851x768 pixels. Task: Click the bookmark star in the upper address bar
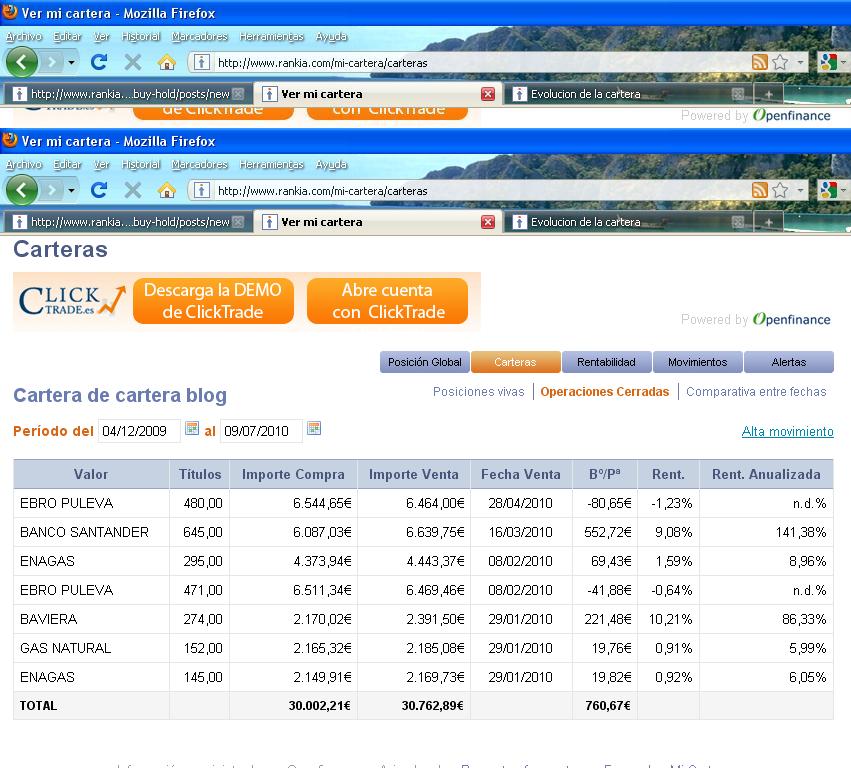[x=780, y=62]
